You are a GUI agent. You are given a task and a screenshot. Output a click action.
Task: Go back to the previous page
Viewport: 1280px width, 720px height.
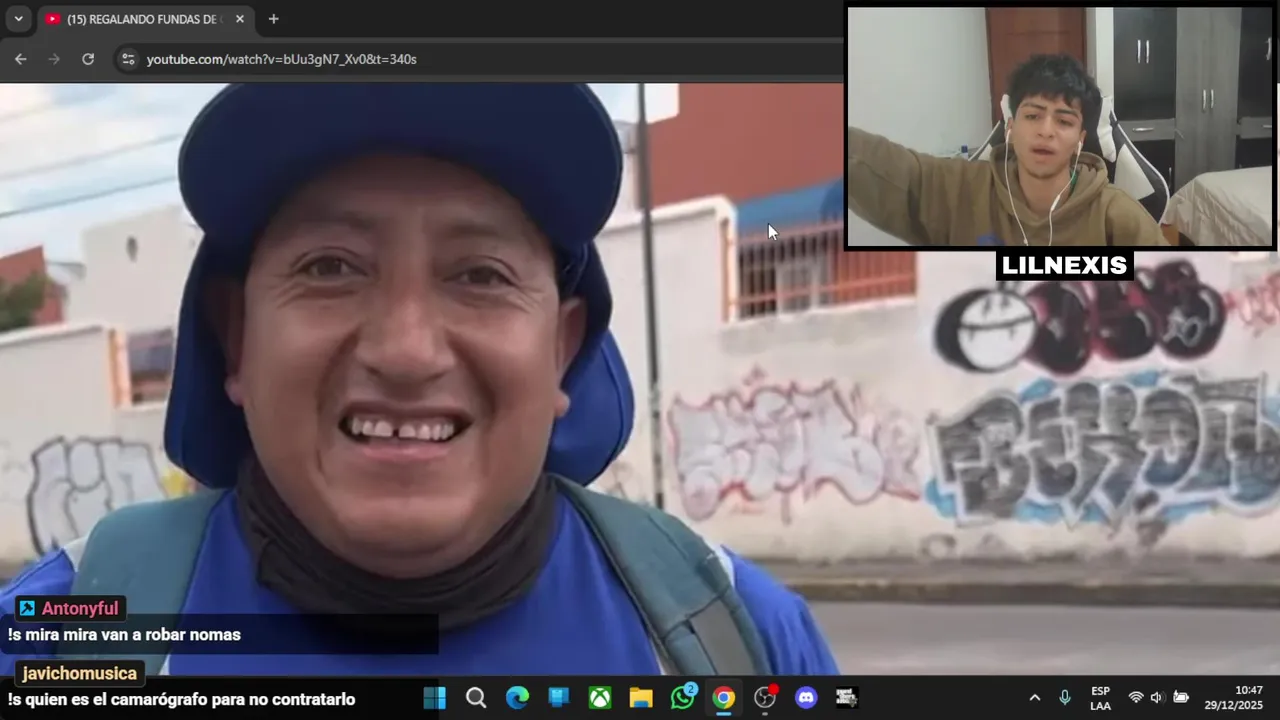point(21,59)
